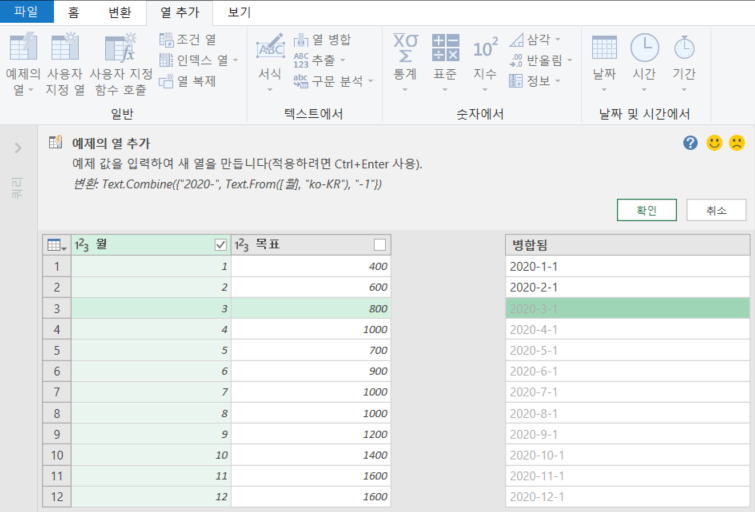The image size is (755, 512).
Task: Select the 열 추가 add column tab
Action: (x=180, y=13)
